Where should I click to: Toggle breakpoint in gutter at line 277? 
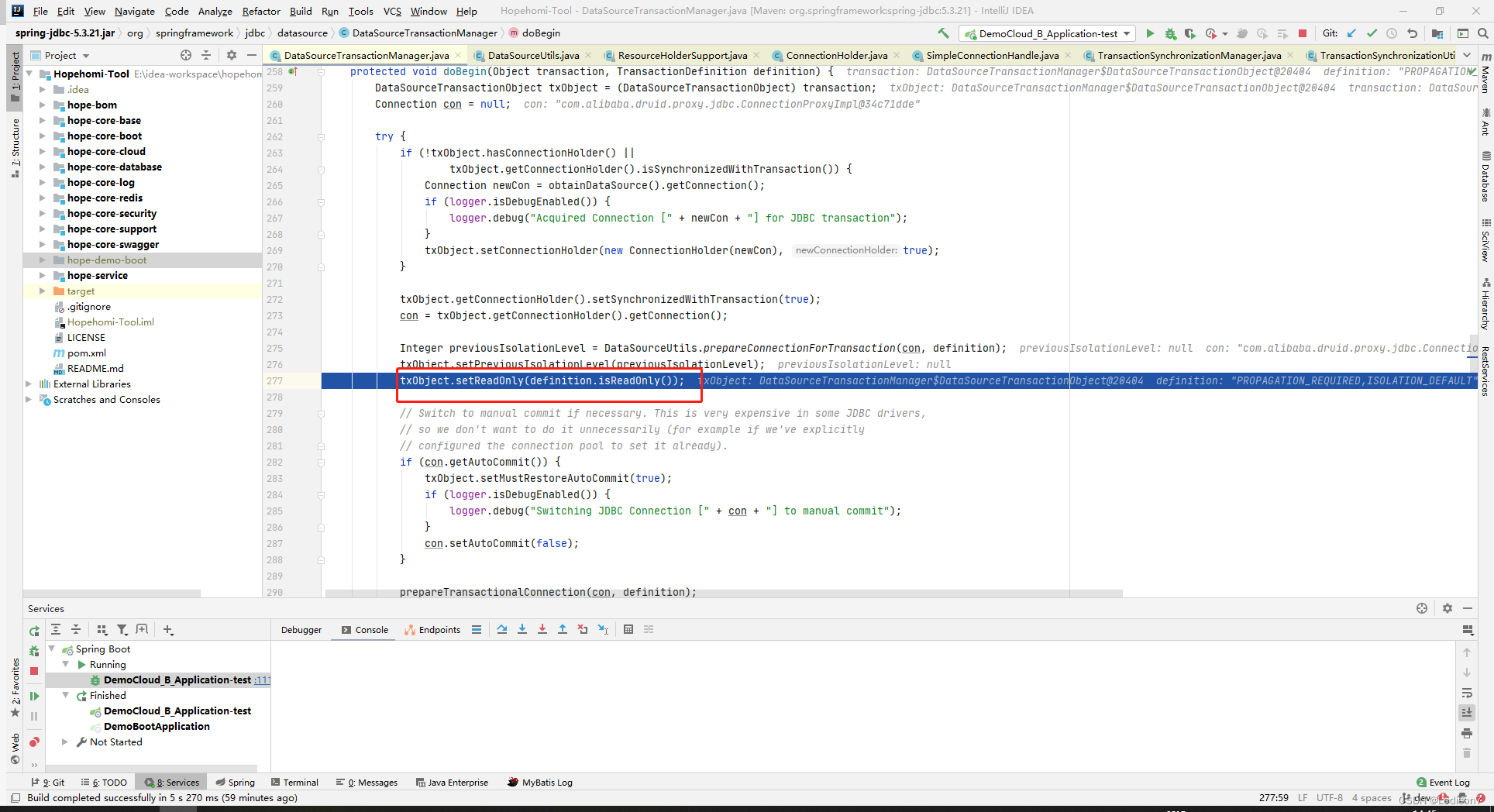click(x=306, y=380)
